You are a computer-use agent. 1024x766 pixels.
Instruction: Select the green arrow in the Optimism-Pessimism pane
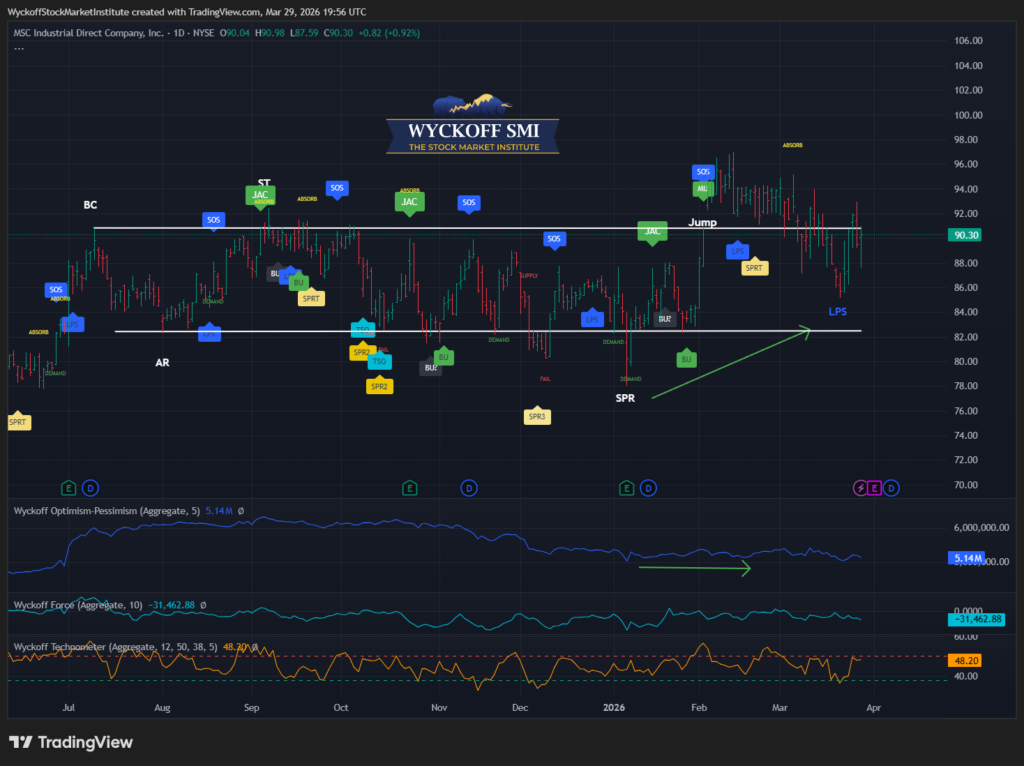coord(694,569)
